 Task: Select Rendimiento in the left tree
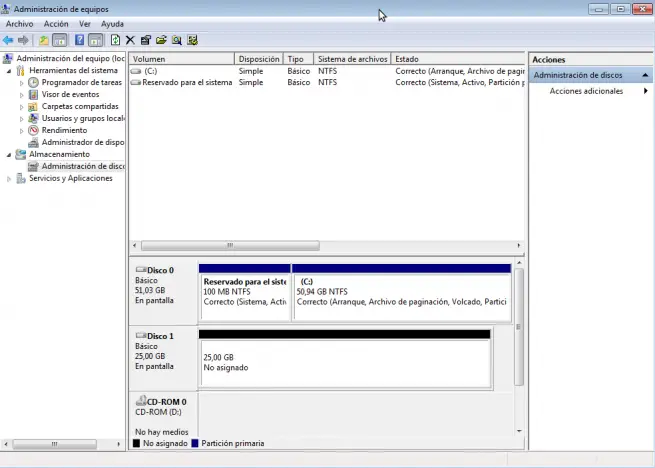point(64,130)
